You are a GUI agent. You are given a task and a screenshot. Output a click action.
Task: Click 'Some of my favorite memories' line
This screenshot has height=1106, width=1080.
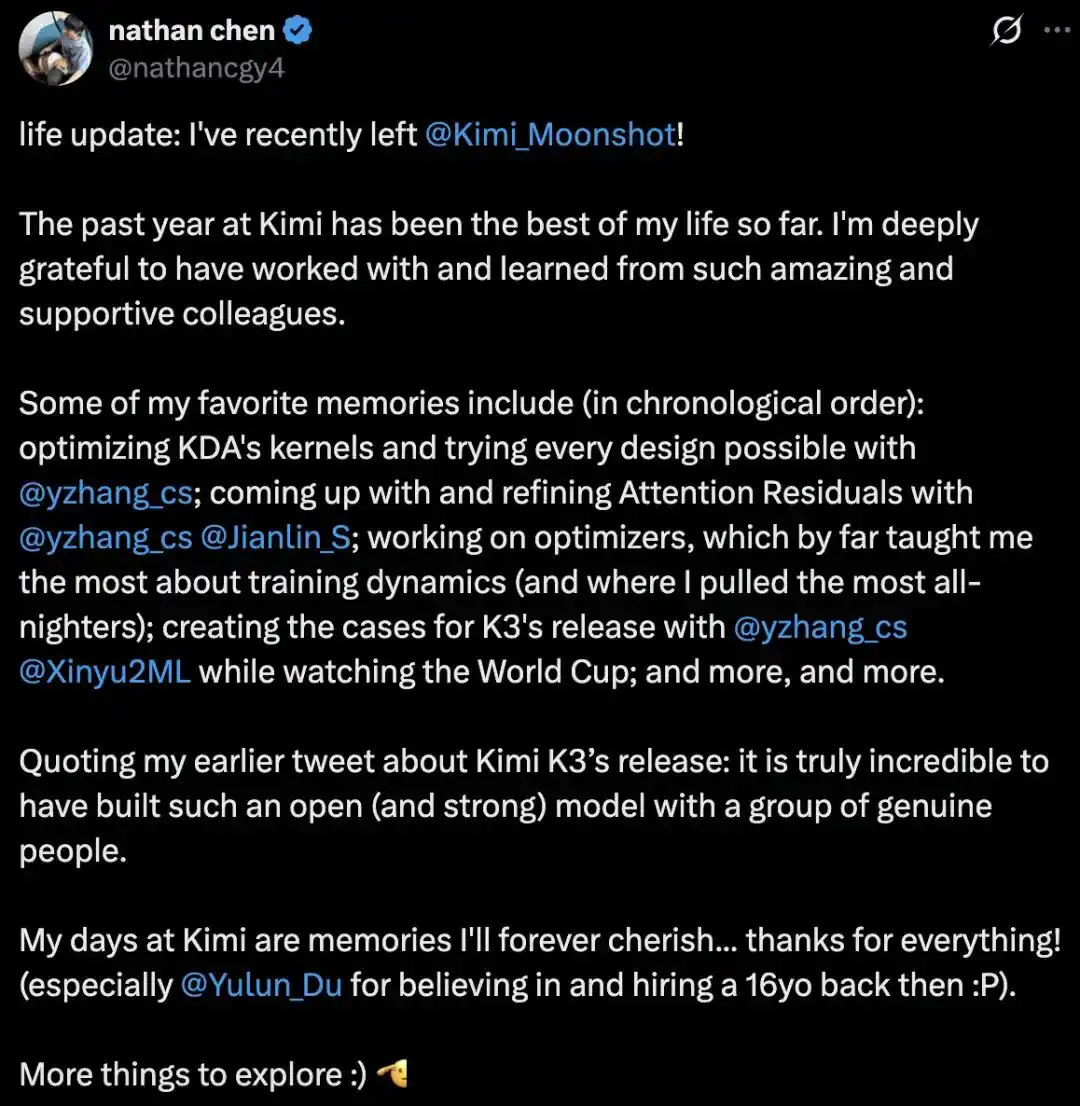tap(471, 403)
